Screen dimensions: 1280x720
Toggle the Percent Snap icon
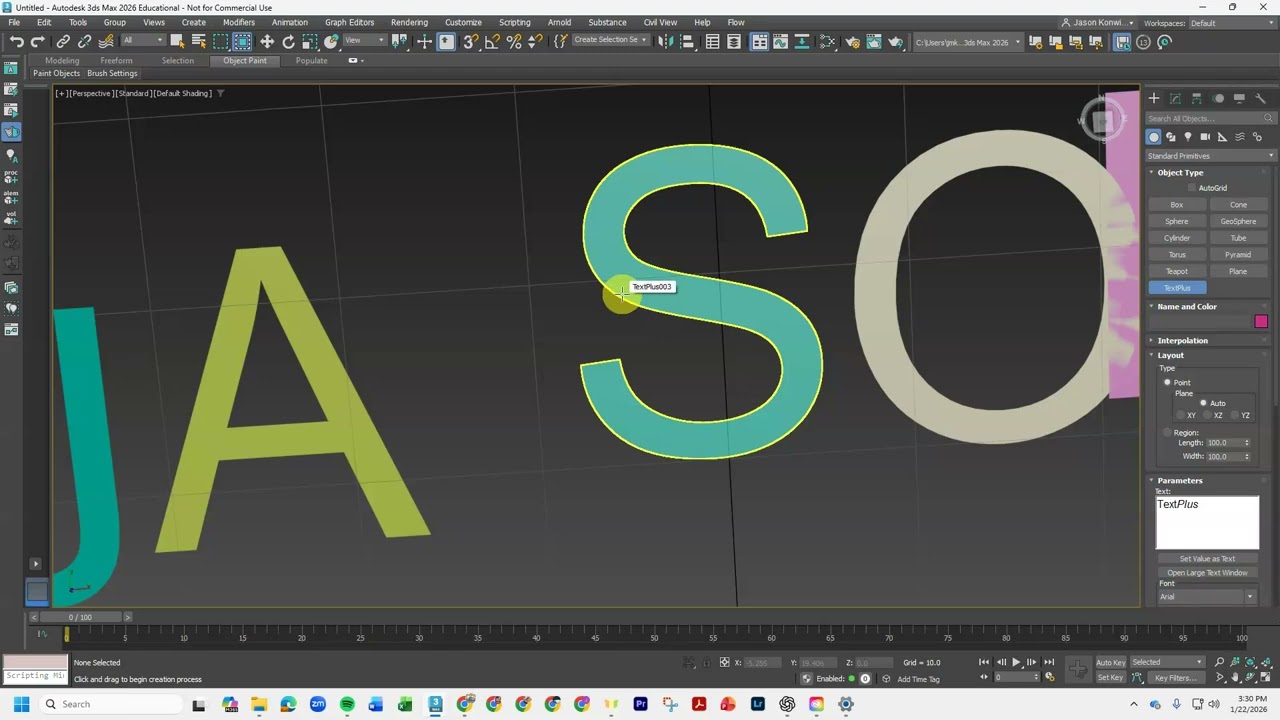click(514, 42)
